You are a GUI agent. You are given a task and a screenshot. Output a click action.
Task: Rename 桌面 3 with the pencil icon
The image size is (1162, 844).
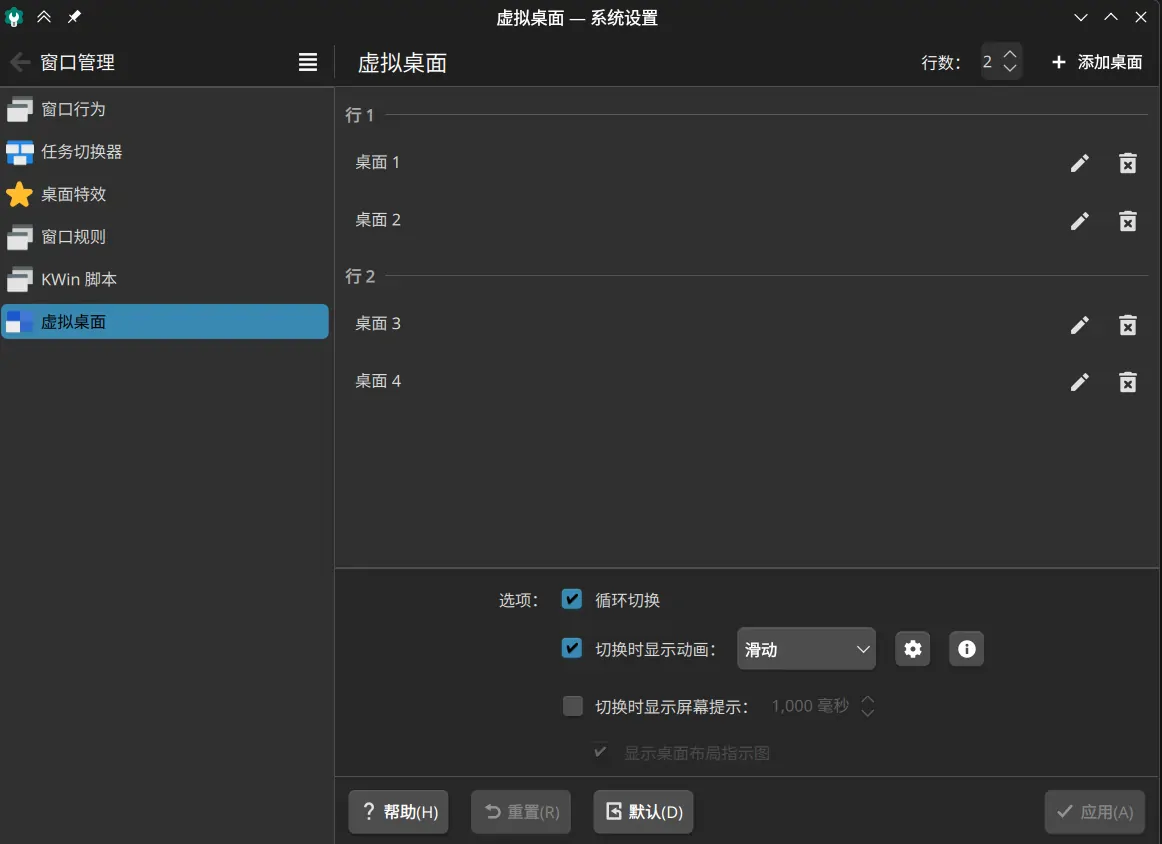coord(1080,324)
